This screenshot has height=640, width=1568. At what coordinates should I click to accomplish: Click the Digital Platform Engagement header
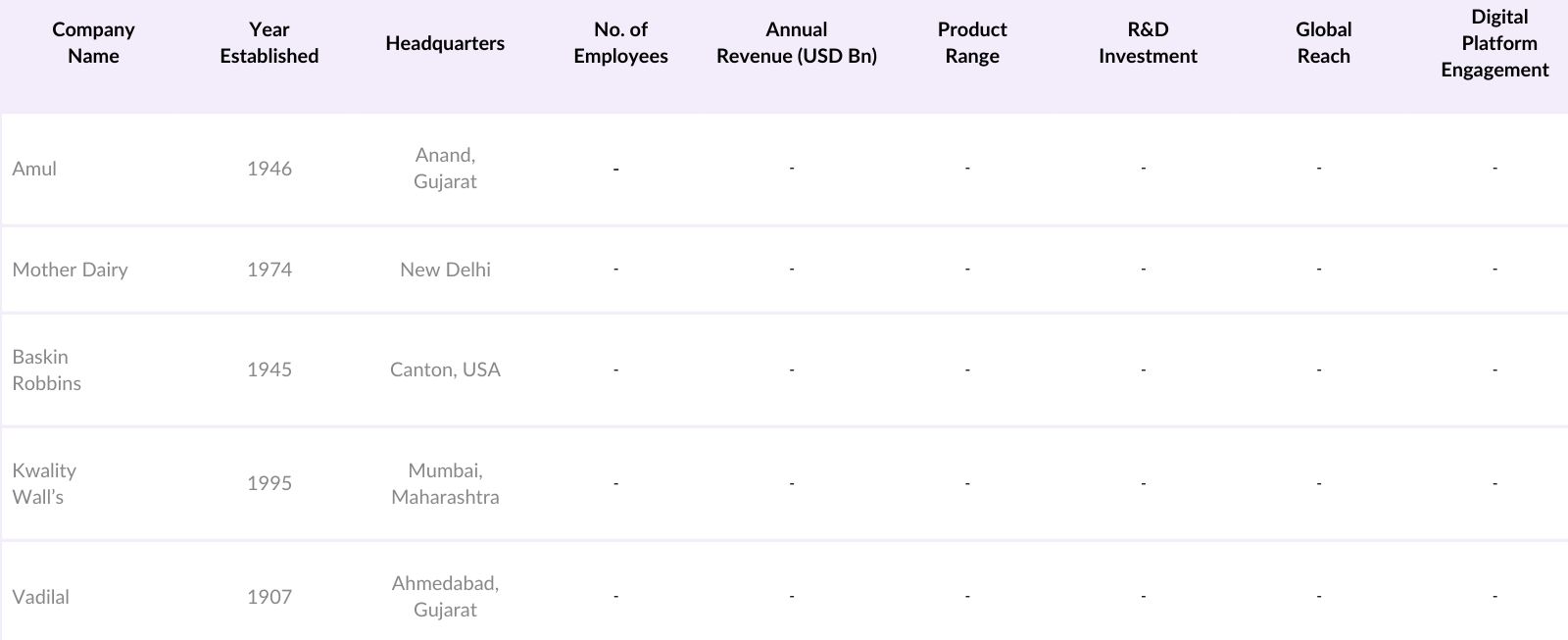[x=1495, y=43]
